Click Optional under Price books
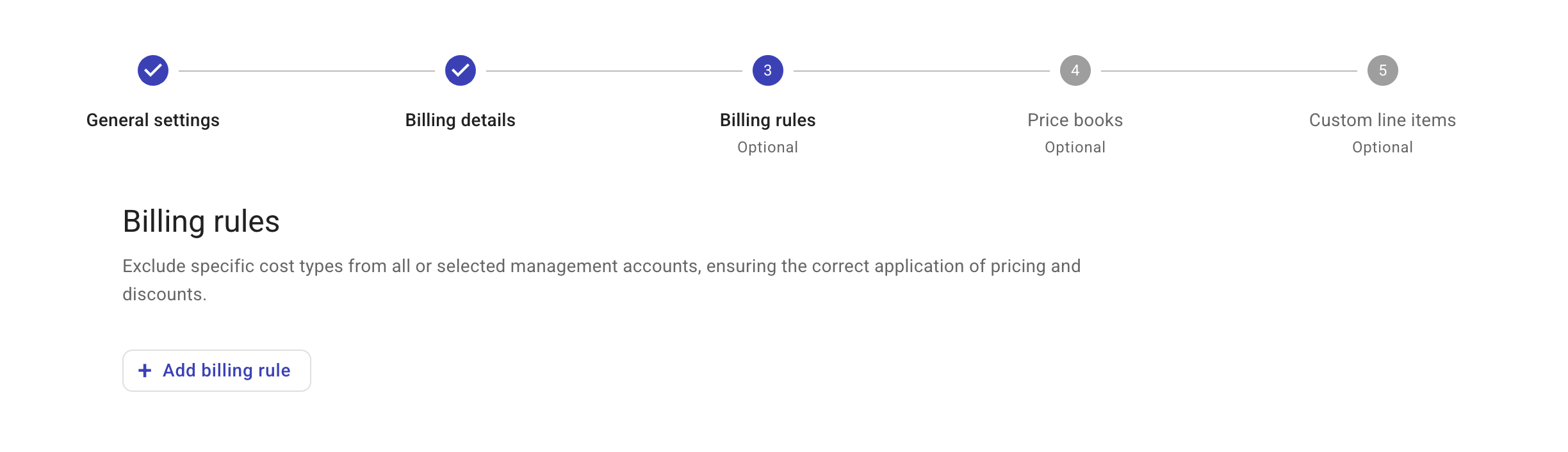The image size is (1568, 452). coord(1075,147)
